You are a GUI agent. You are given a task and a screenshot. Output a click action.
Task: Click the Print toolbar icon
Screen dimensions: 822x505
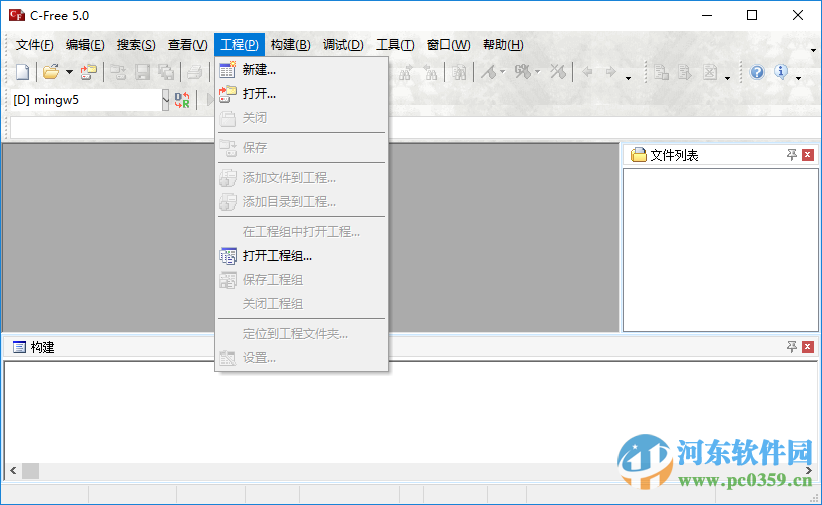(x=194, y=72)
